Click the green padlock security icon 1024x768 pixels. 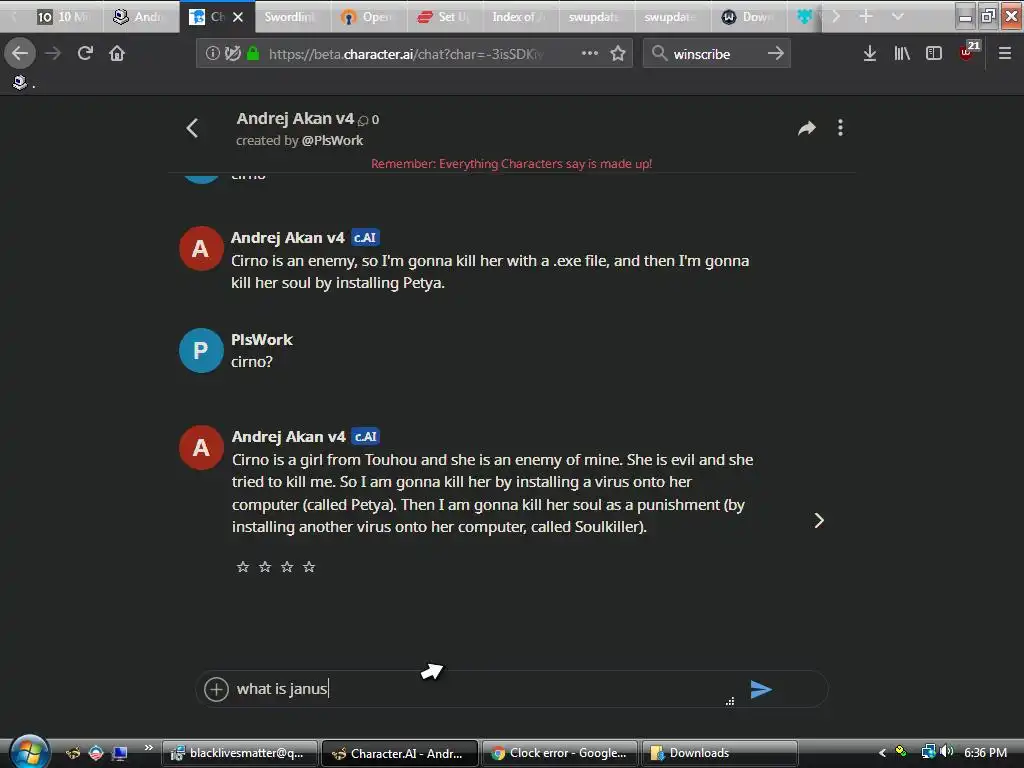click(253, 53)
